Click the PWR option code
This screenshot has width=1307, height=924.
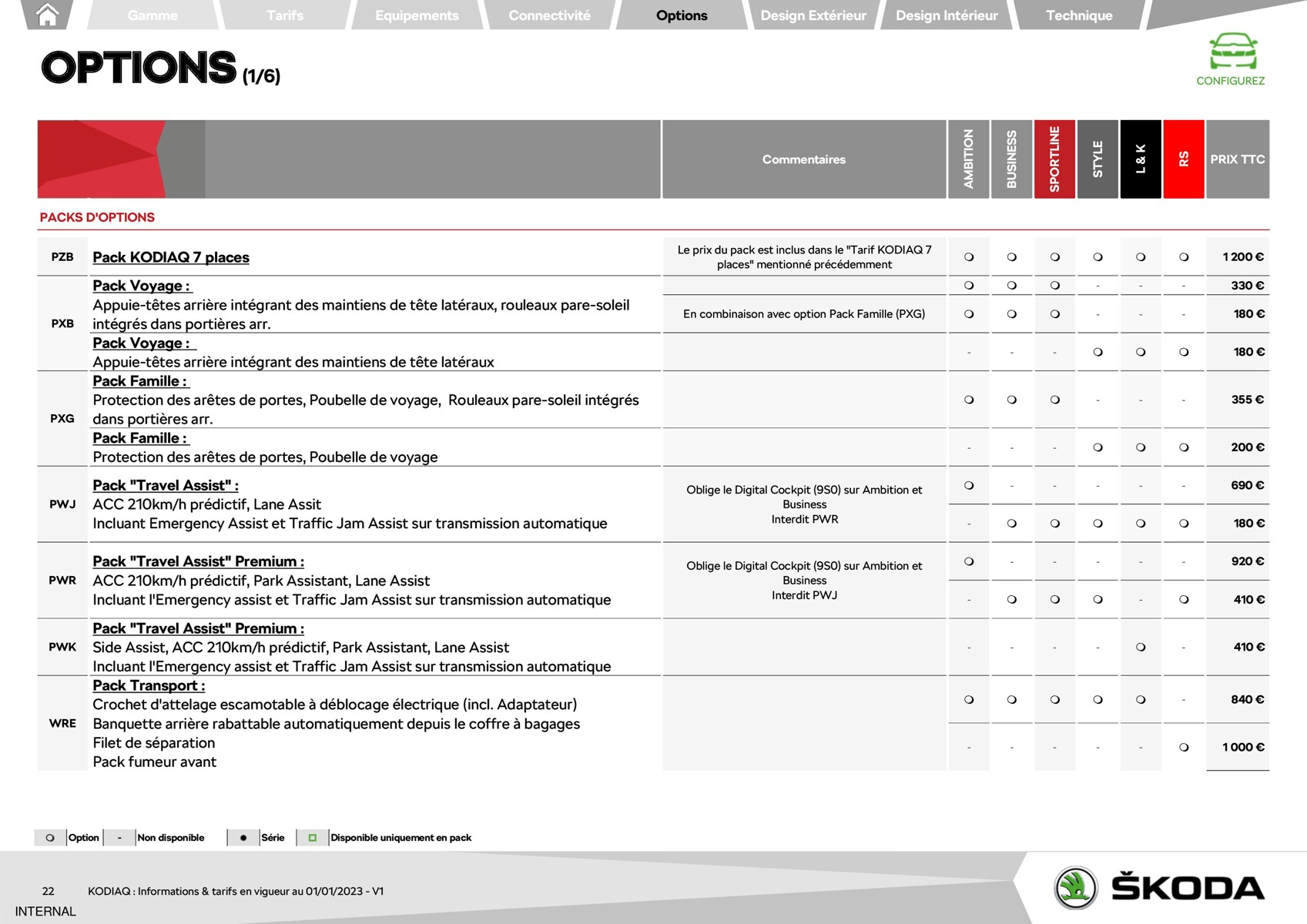click(62, 581)
